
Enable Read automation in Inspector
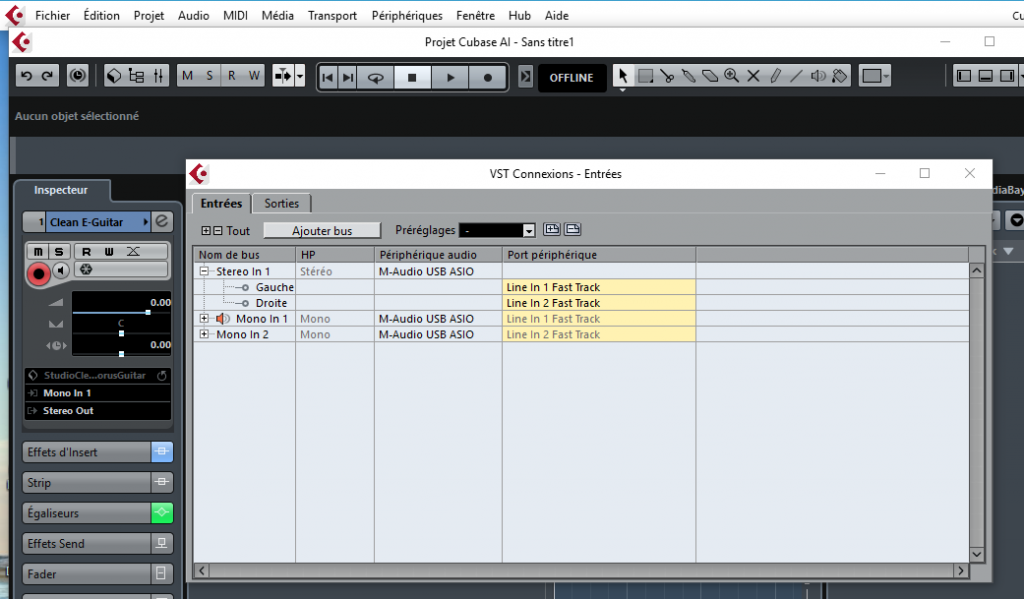pos(86,251)
